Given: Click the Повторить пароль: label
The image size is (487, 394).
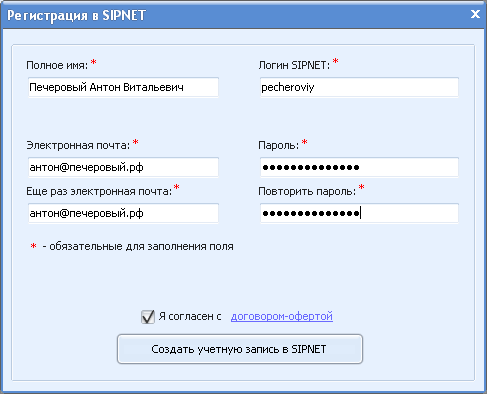Looking at the screenshot, I should click(307, 191).
